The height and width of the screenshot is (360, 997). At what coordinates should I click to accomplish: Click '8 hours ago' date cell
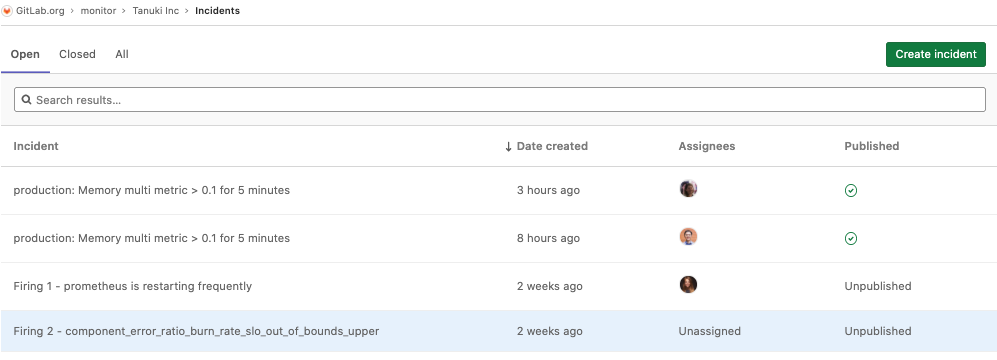click(x=548, y=239)
